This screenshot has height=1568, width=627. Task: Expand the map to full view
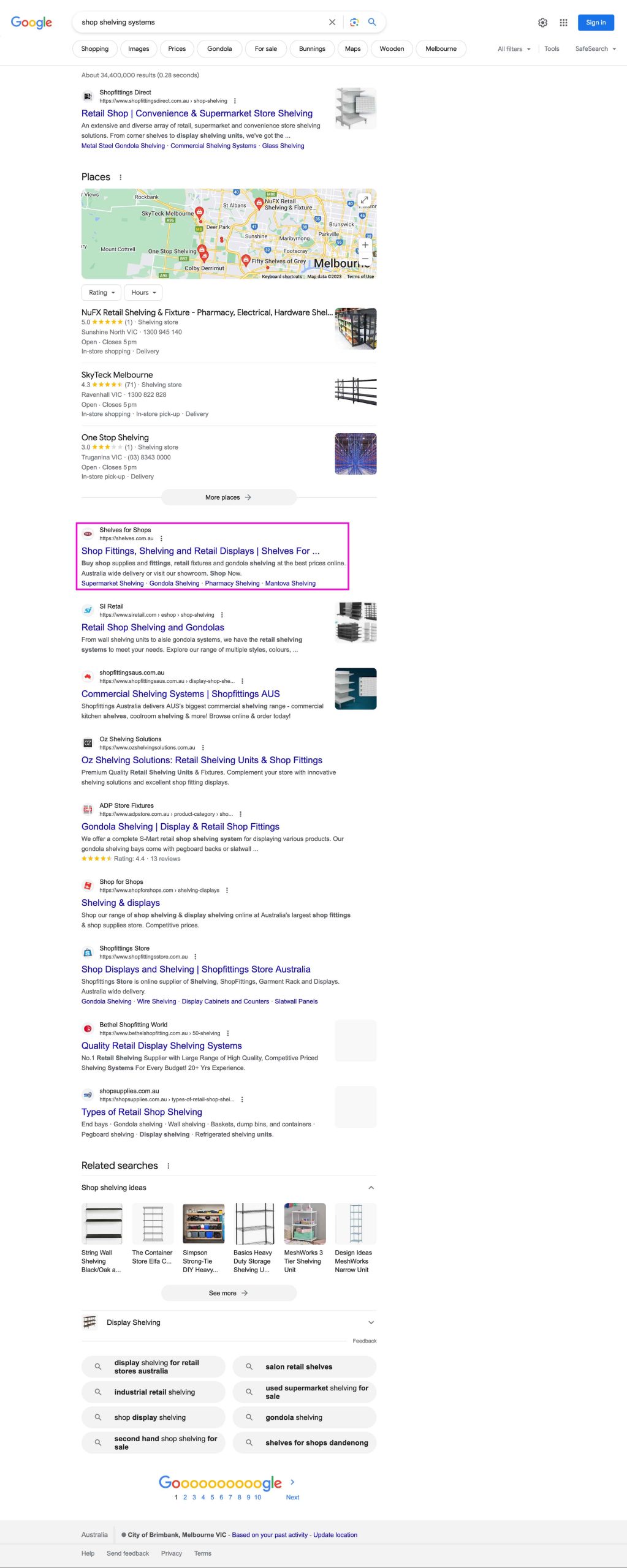pos(364,200)
